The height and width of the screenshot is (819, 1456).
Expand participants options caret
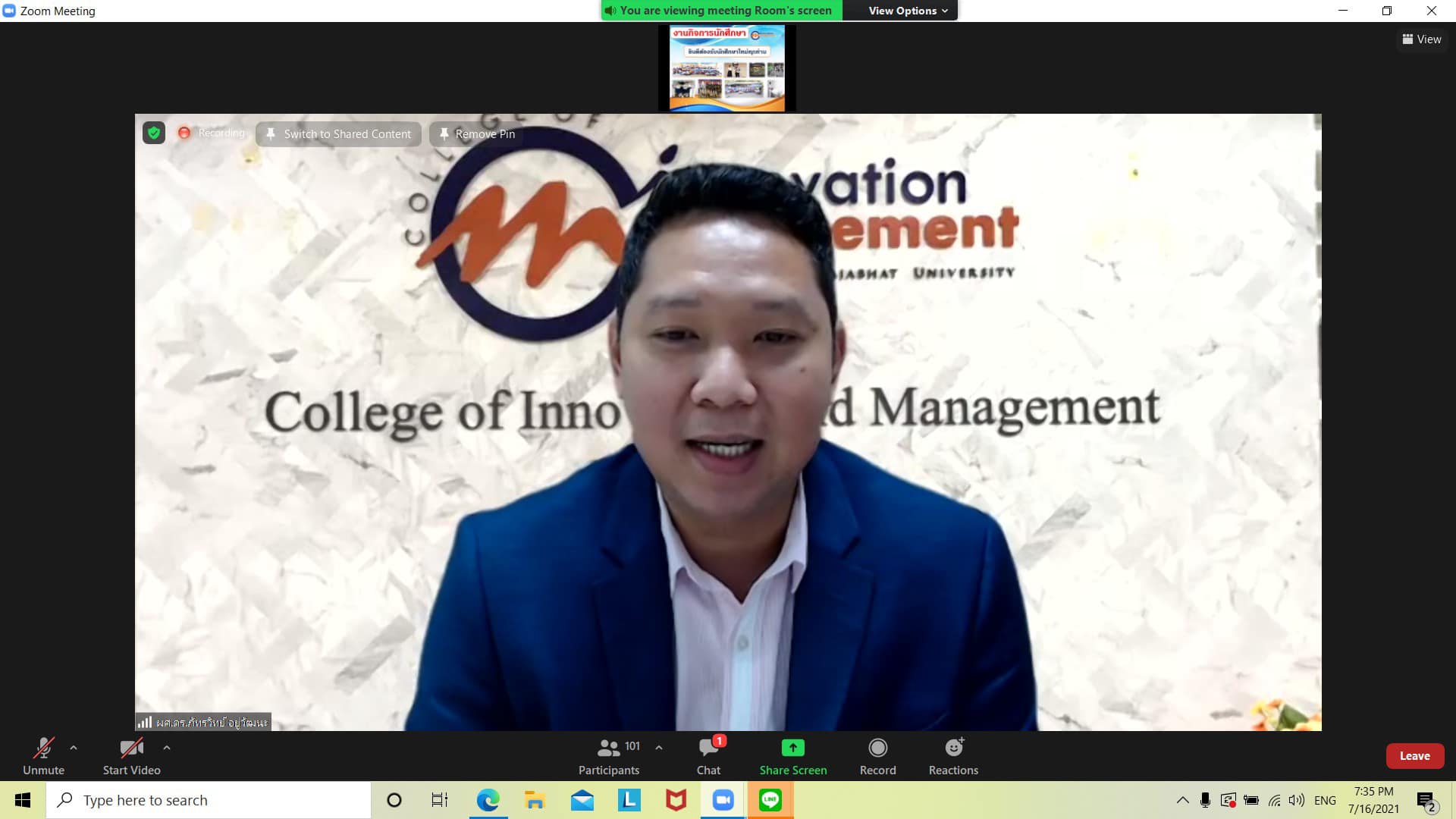659,748
